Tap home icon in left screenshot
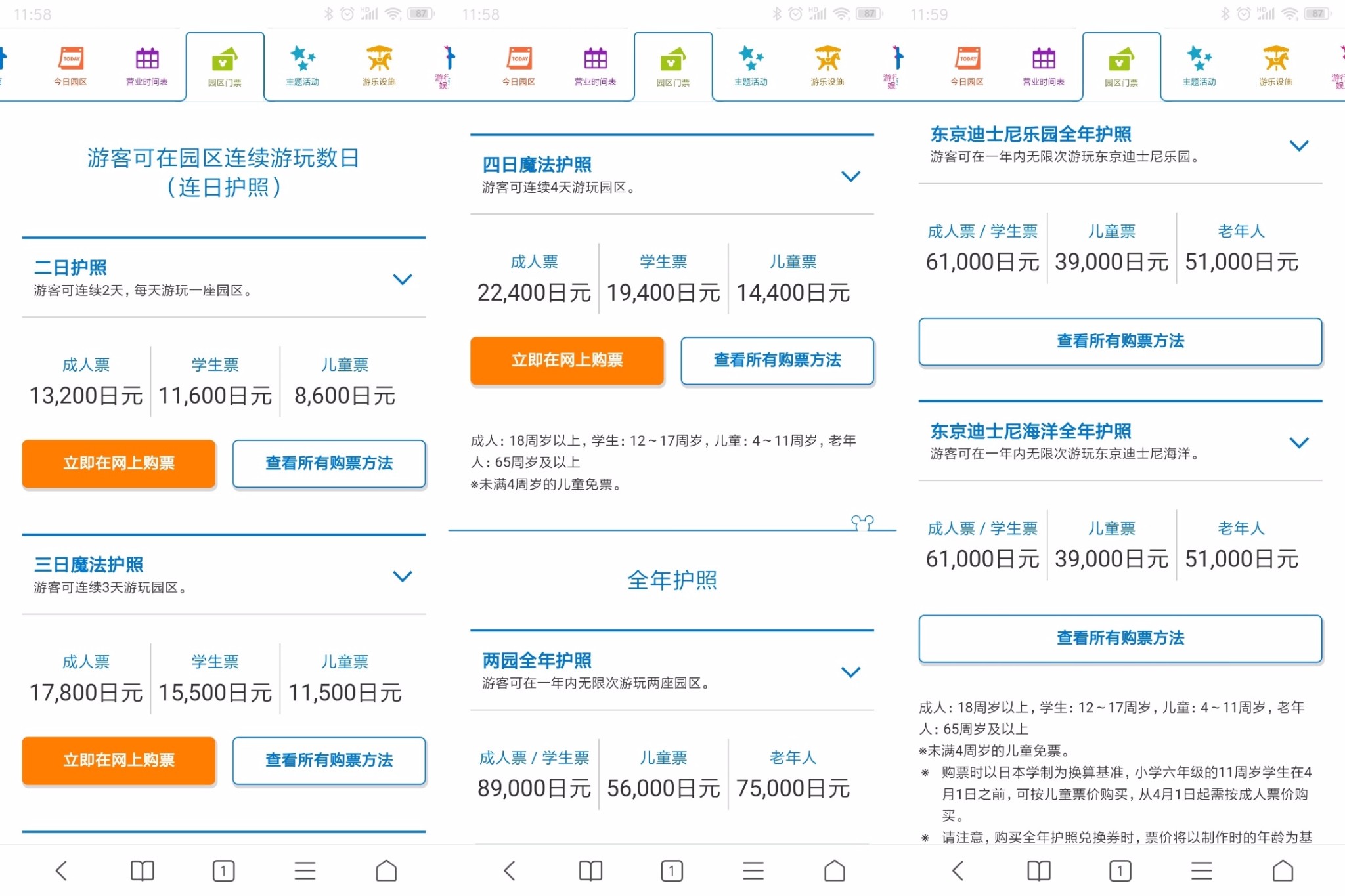 coord(386,870)
